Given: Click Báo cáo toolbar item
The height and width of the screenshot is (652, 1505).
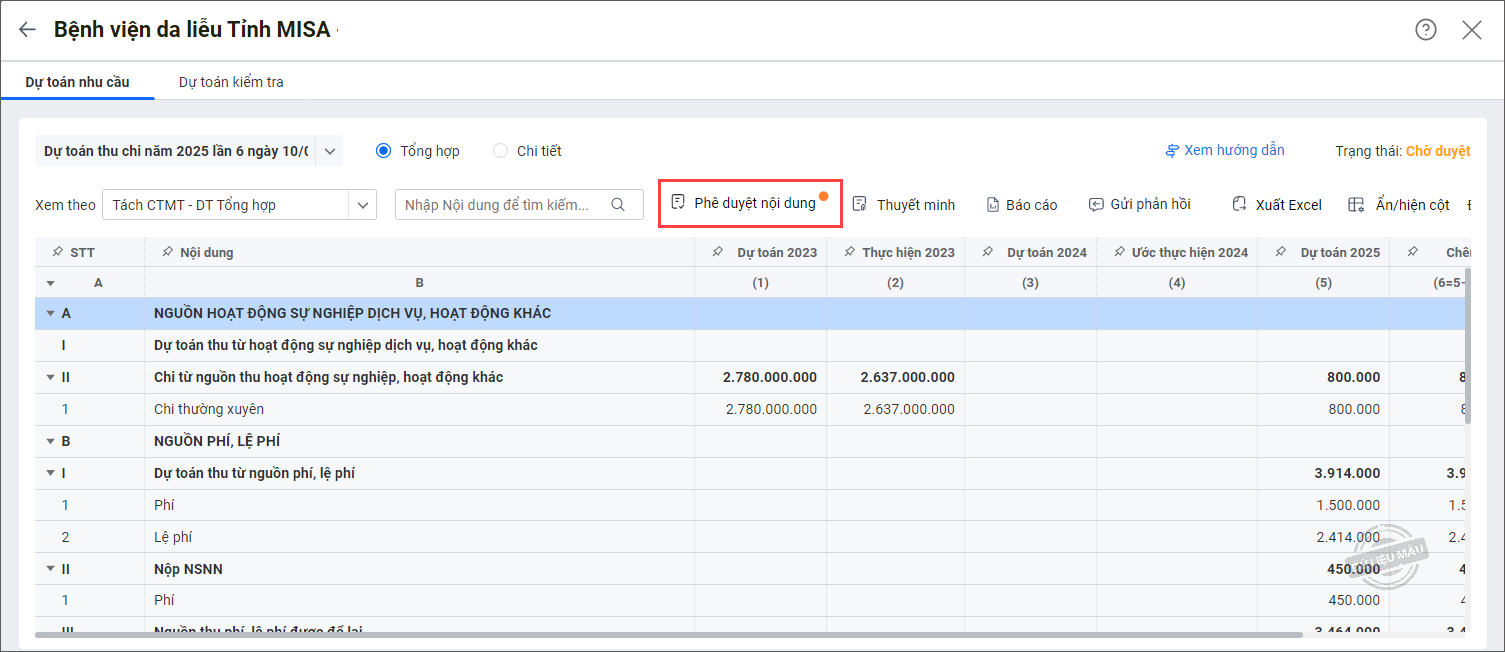Looking at the screenshot, I should coord(1021,205).
